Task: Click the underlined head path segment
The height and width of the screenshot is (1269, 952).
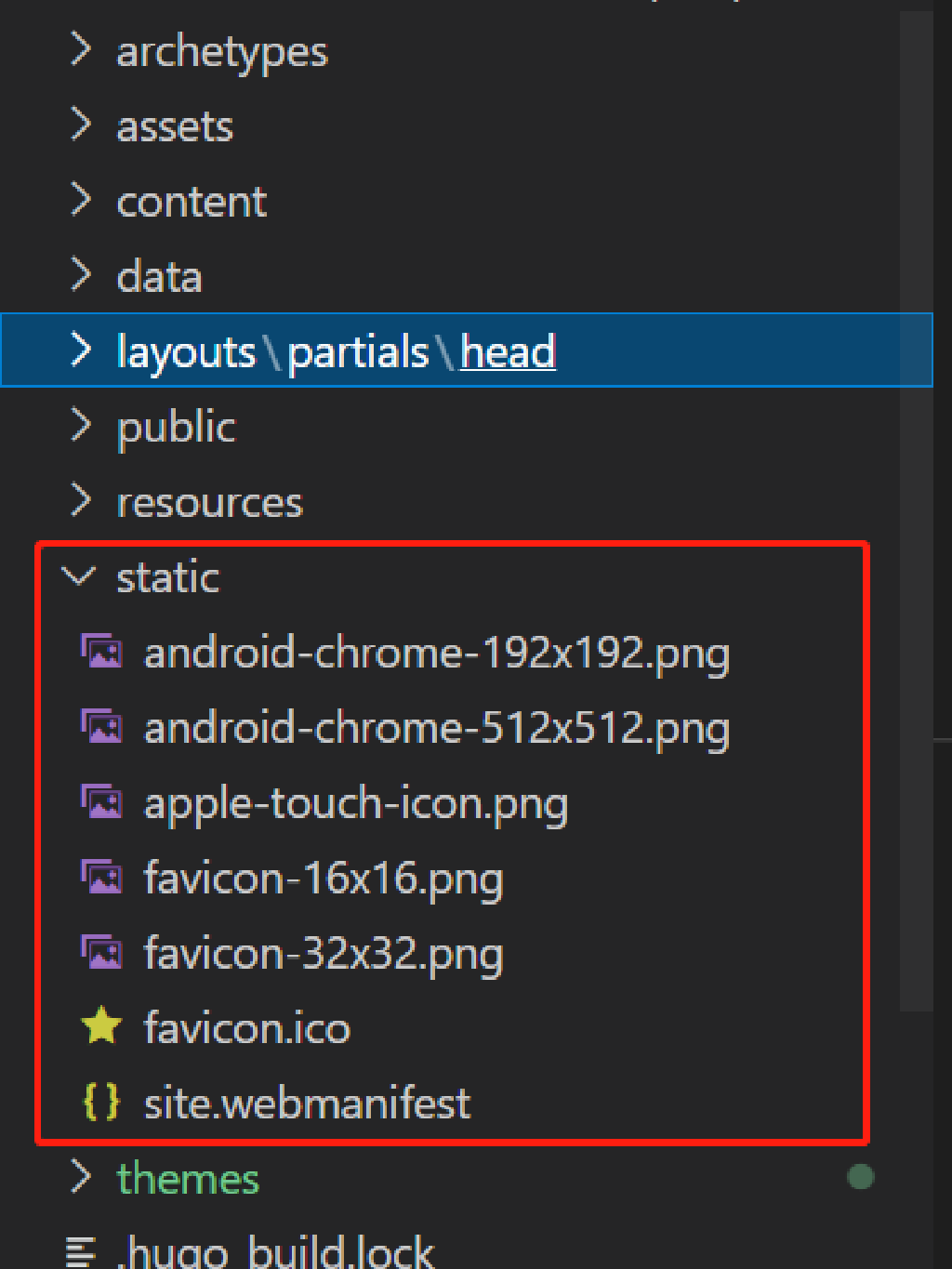Action: (508, 352)
